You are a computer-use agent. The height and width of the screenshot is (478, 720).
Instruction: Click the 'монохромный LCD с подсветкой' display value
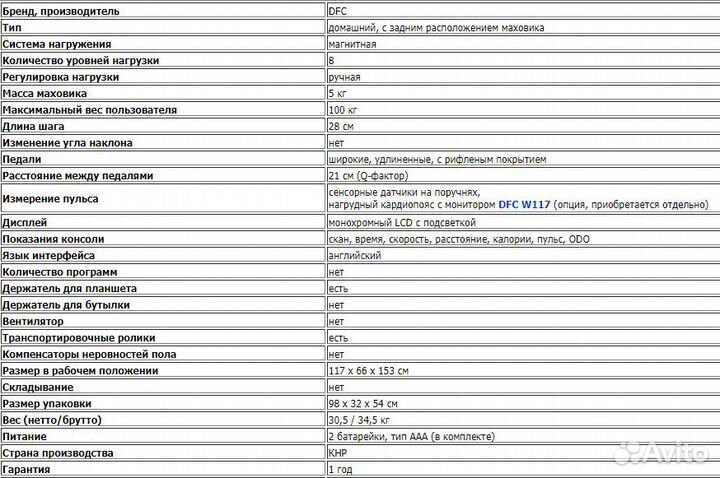pyautogui.click(x=402, y=222)
